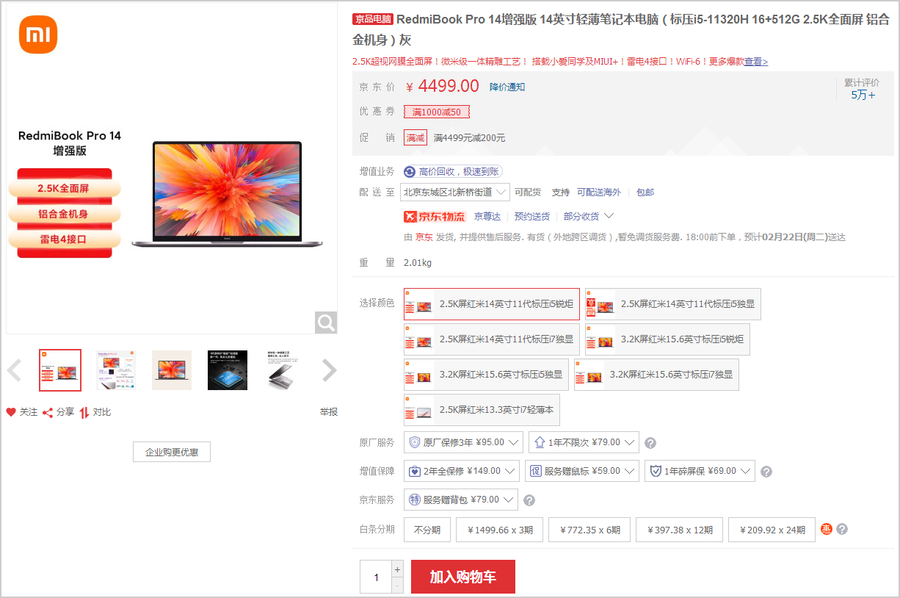Open 原厂保修3年 ¥95.00 service dropdown

(x=464, y=442)
